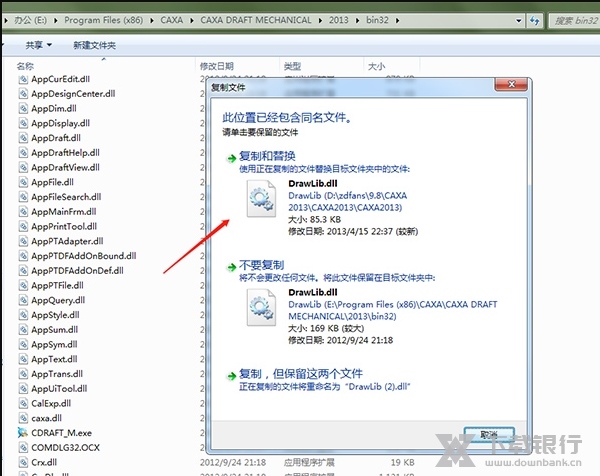
Task: Click 新建文件夹 in the toolbar
Action: click(x=94, y=45)
